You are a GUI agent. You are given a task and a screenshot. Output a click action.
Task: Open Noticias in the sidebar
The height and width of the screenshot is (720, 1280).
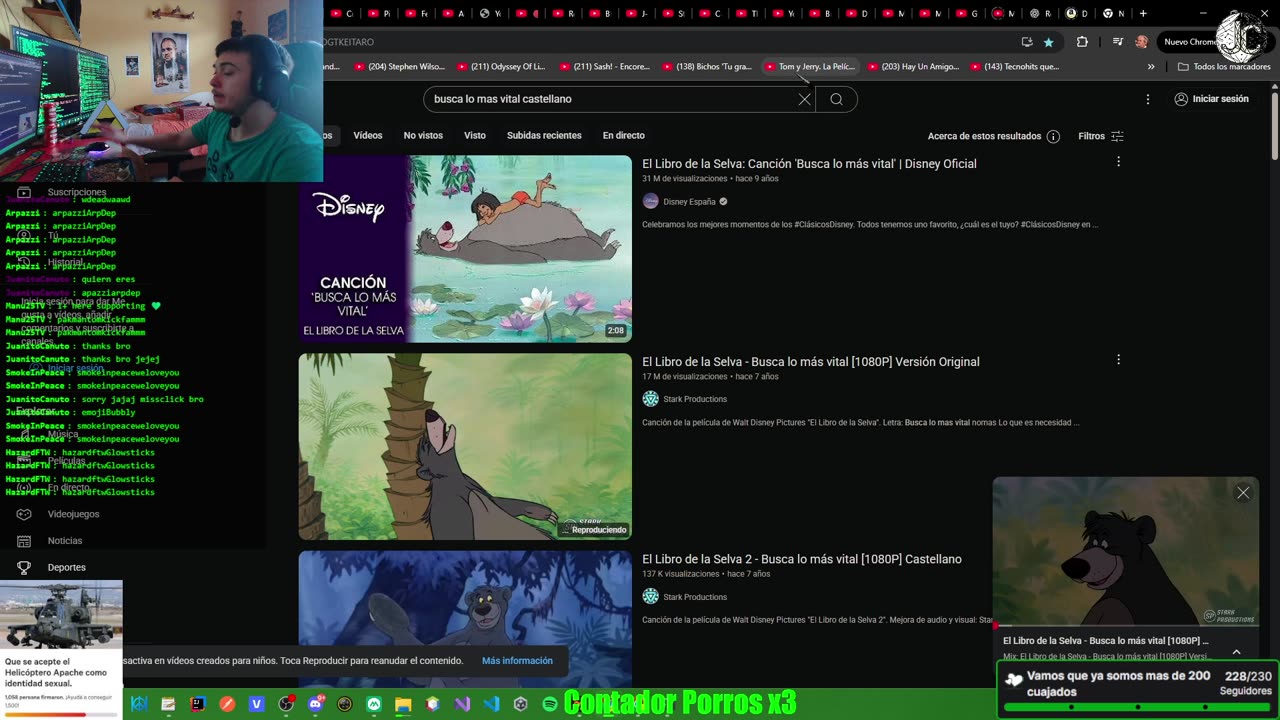pos(65,541)
